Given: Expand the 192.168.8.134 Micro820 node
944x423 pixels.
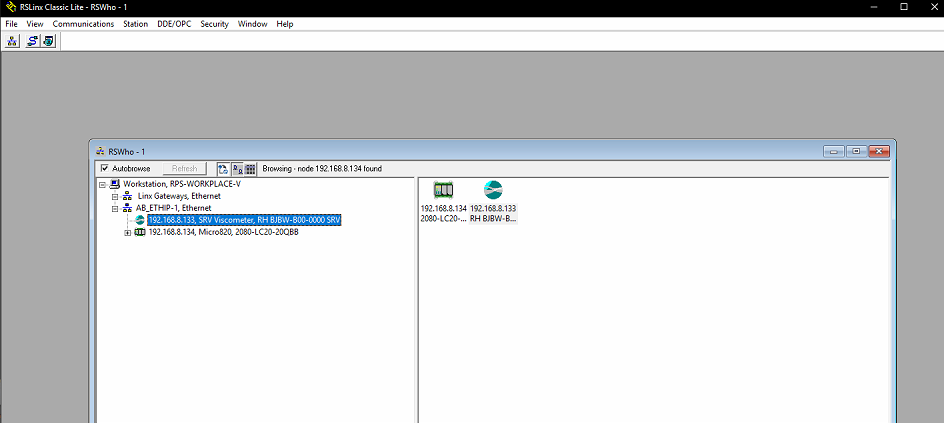Looking at the screenshot, I should (x=128, y=233).
